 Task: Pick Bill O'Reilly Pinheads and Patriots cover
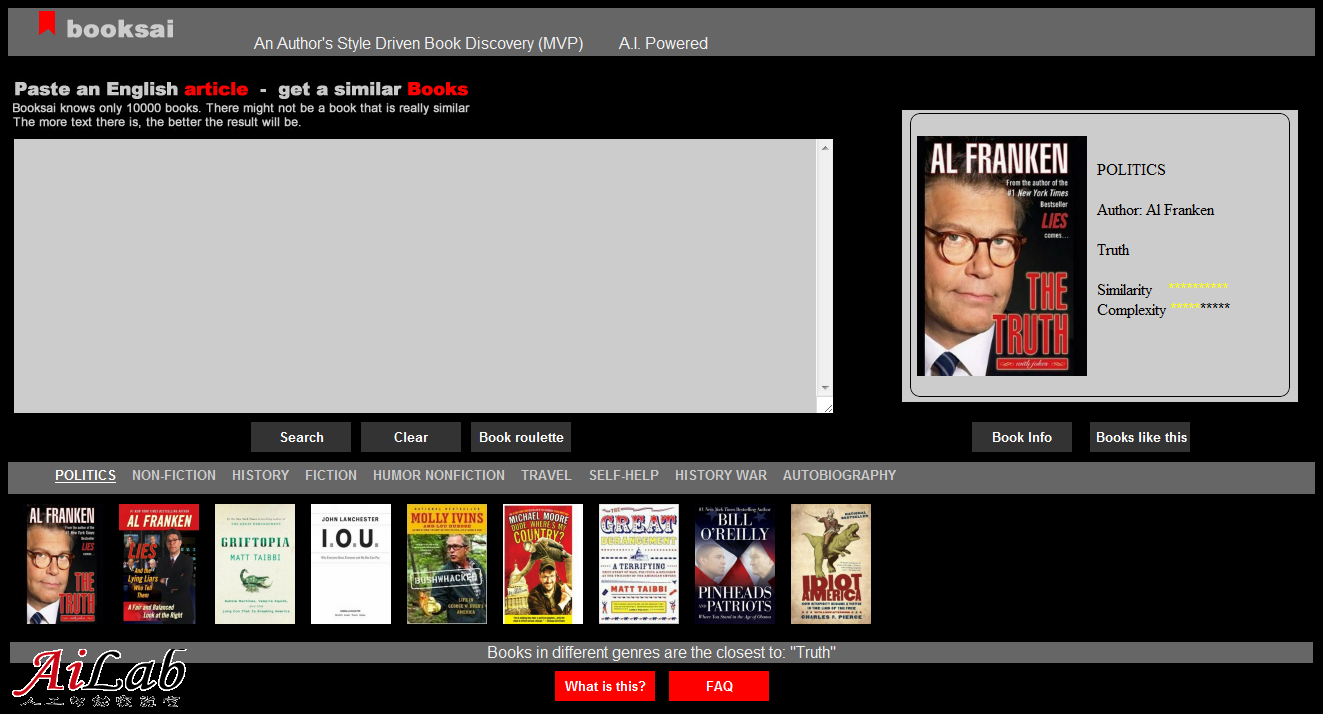click(x=735, y=564)
